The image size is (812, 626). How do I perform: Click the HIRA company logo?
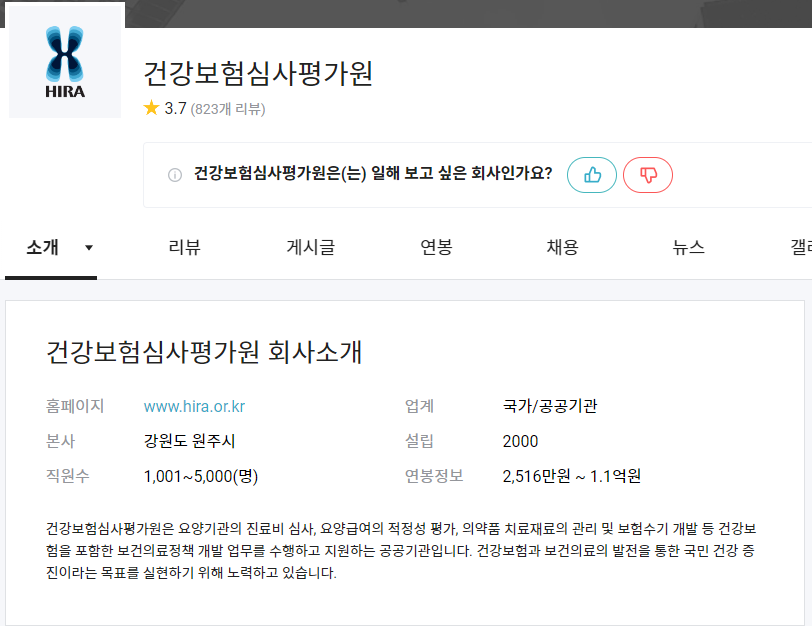[65, 62]
